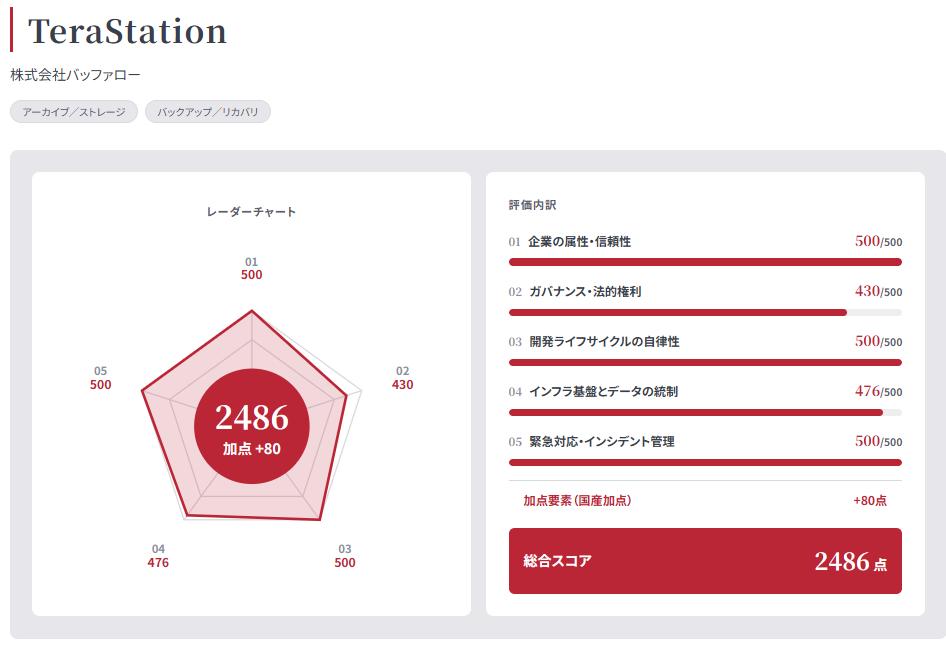Image resolution: width=946 pixels, height=648 pixels.
Task: Click the 評価内訳 section heading
Action: click(532, 205)
